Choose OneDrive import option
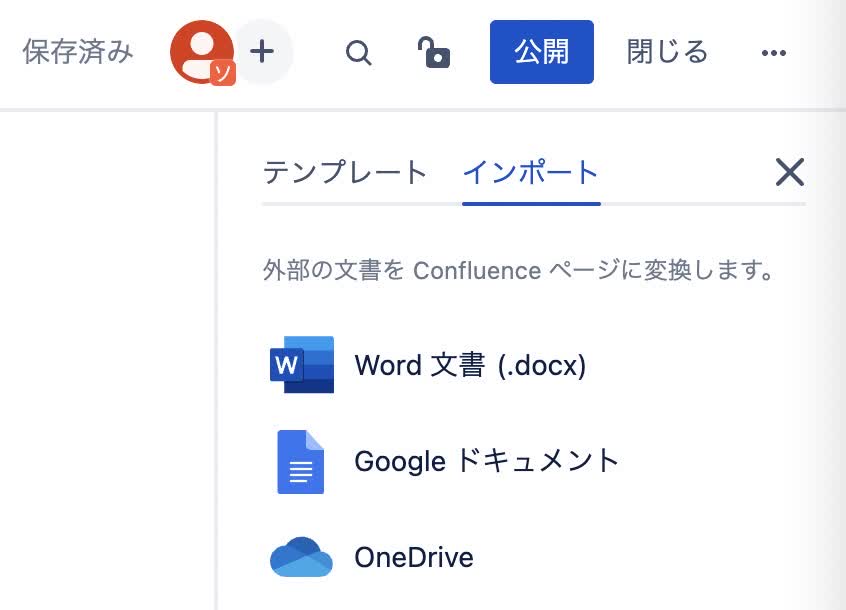Screen dimensions: 846x610 (414, 557)
